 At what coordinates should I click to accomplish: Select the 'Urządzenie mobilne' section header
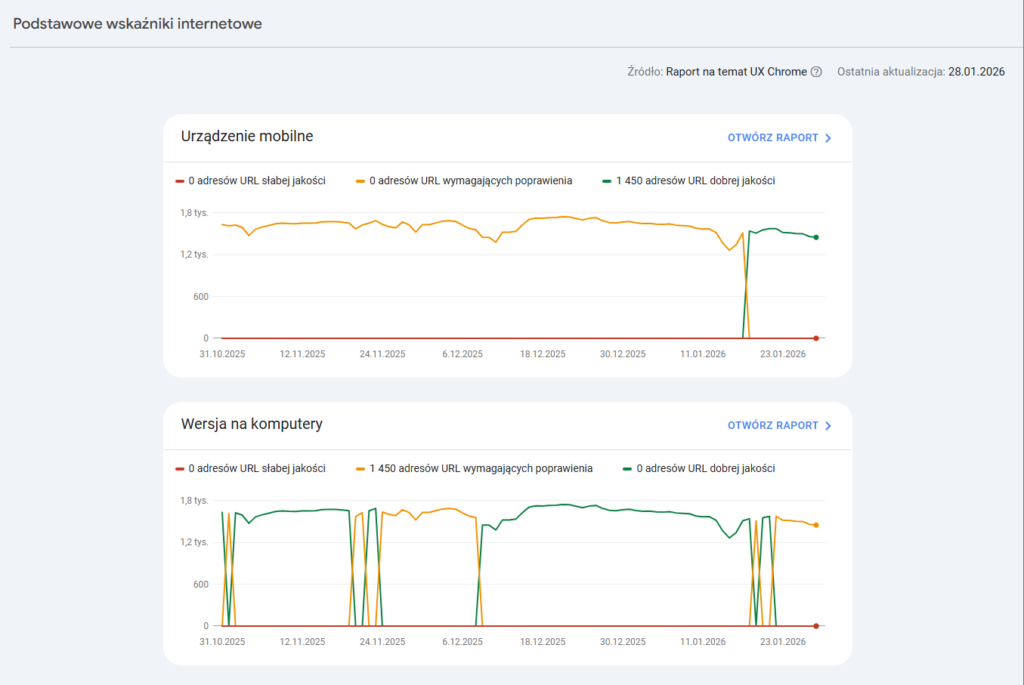click(x=246, y=136)
